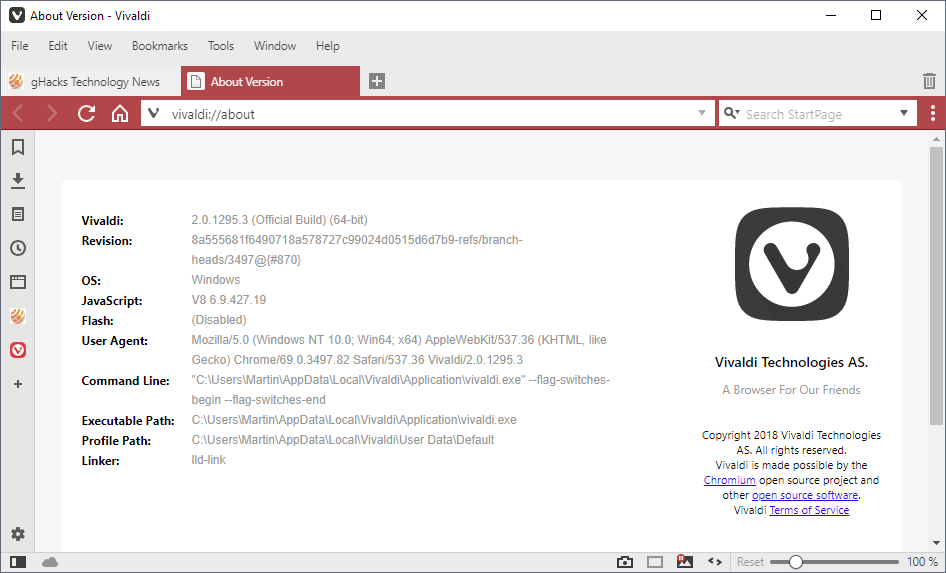Reset the page zoom level
Image resolution: width=946 pixels, height=573 pixels.
(750, 562)
